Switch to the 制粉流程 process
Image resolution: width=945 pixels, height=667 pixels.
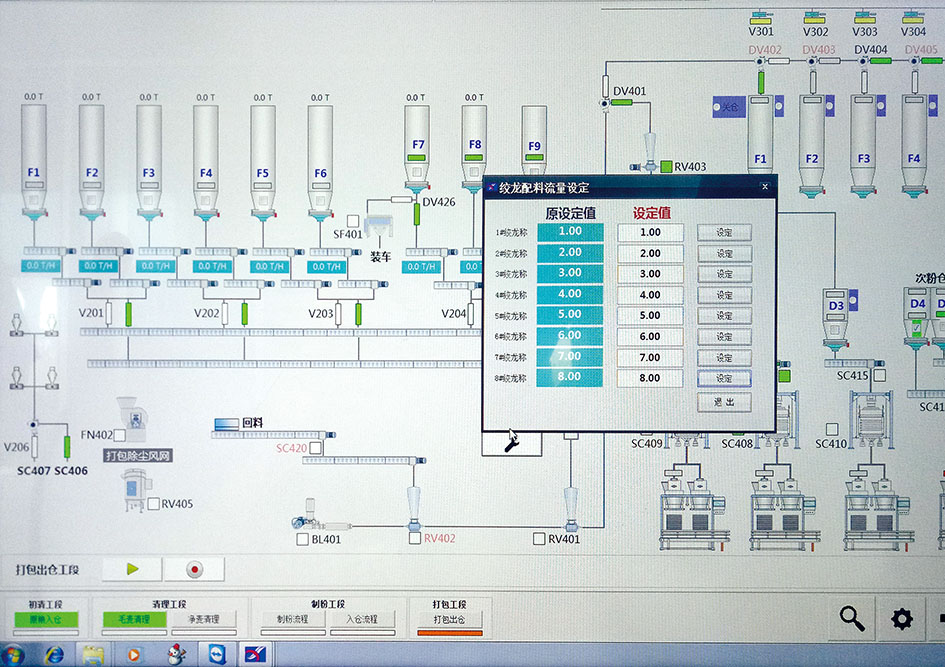(293, 619)
